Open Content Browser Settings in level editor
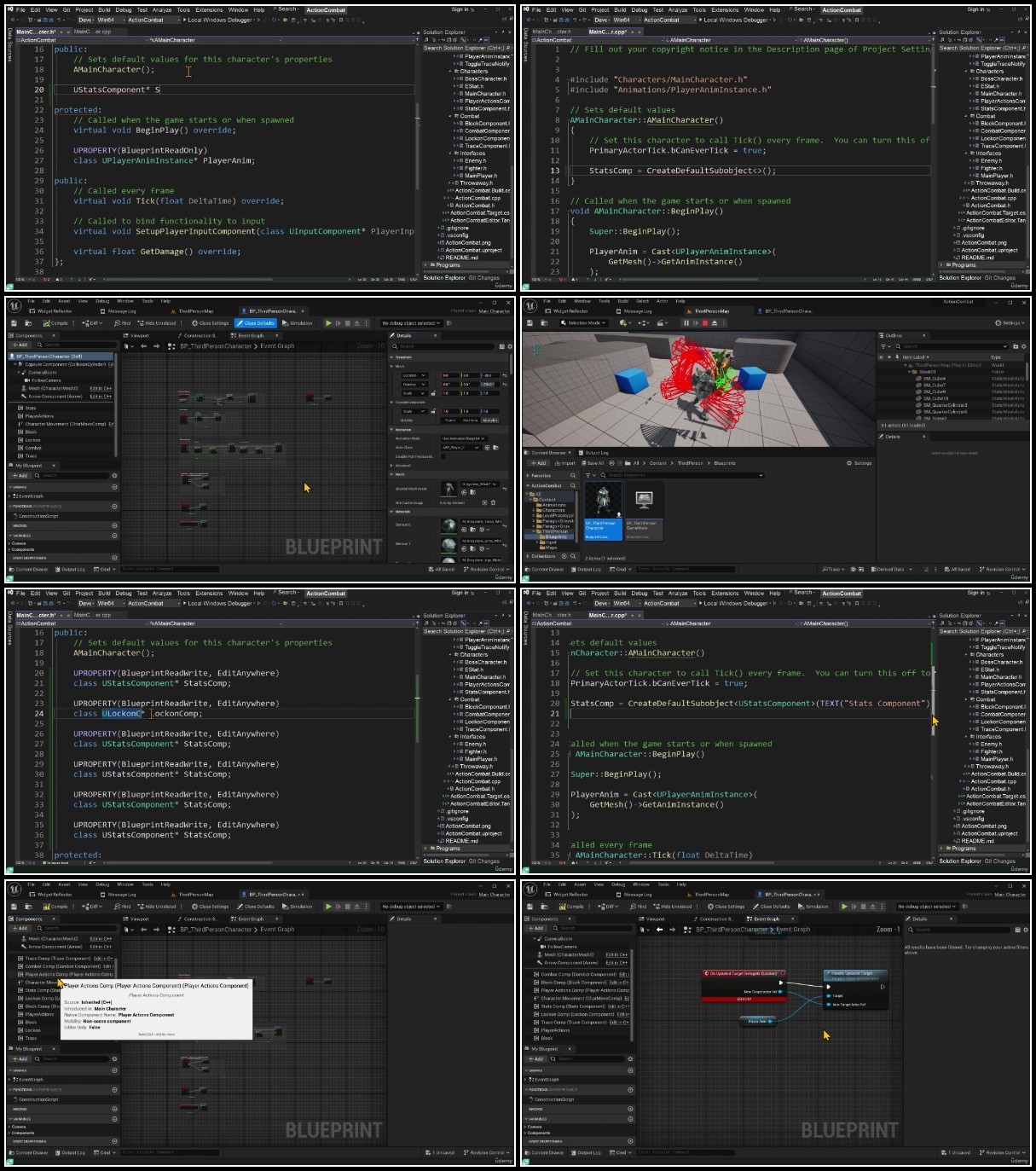The width and height of the screenshot is (1036, 1171). 859,463
